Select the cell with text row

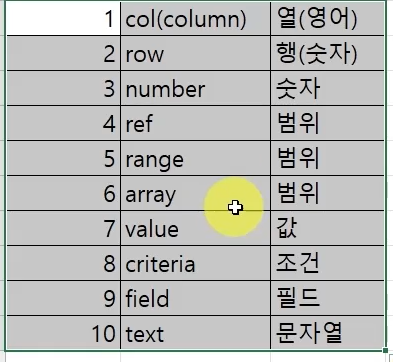195,53
